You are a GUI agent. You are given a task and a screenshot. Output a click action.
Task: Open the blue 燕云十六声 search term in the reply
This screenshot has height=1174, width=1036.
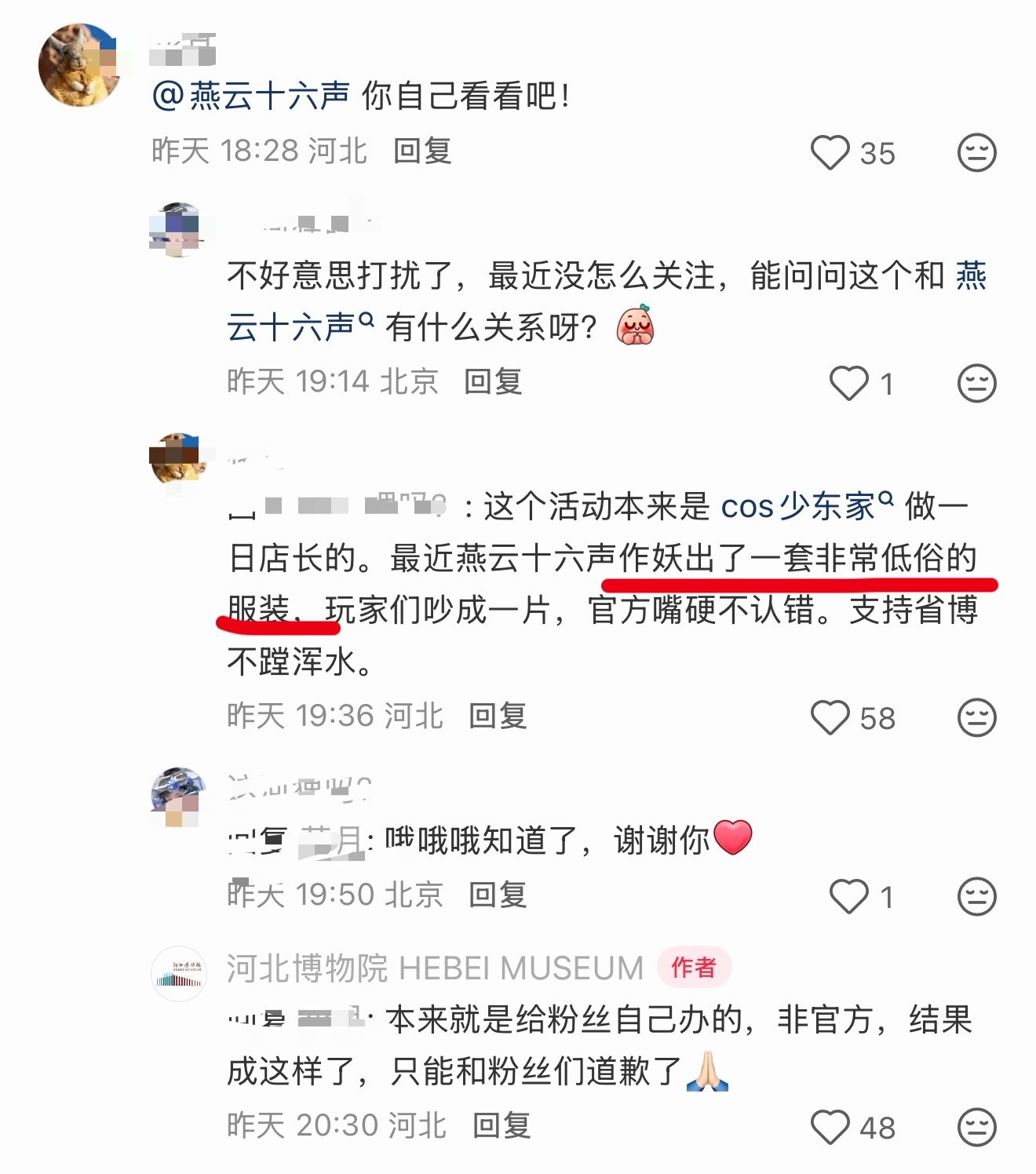(606, 301)
